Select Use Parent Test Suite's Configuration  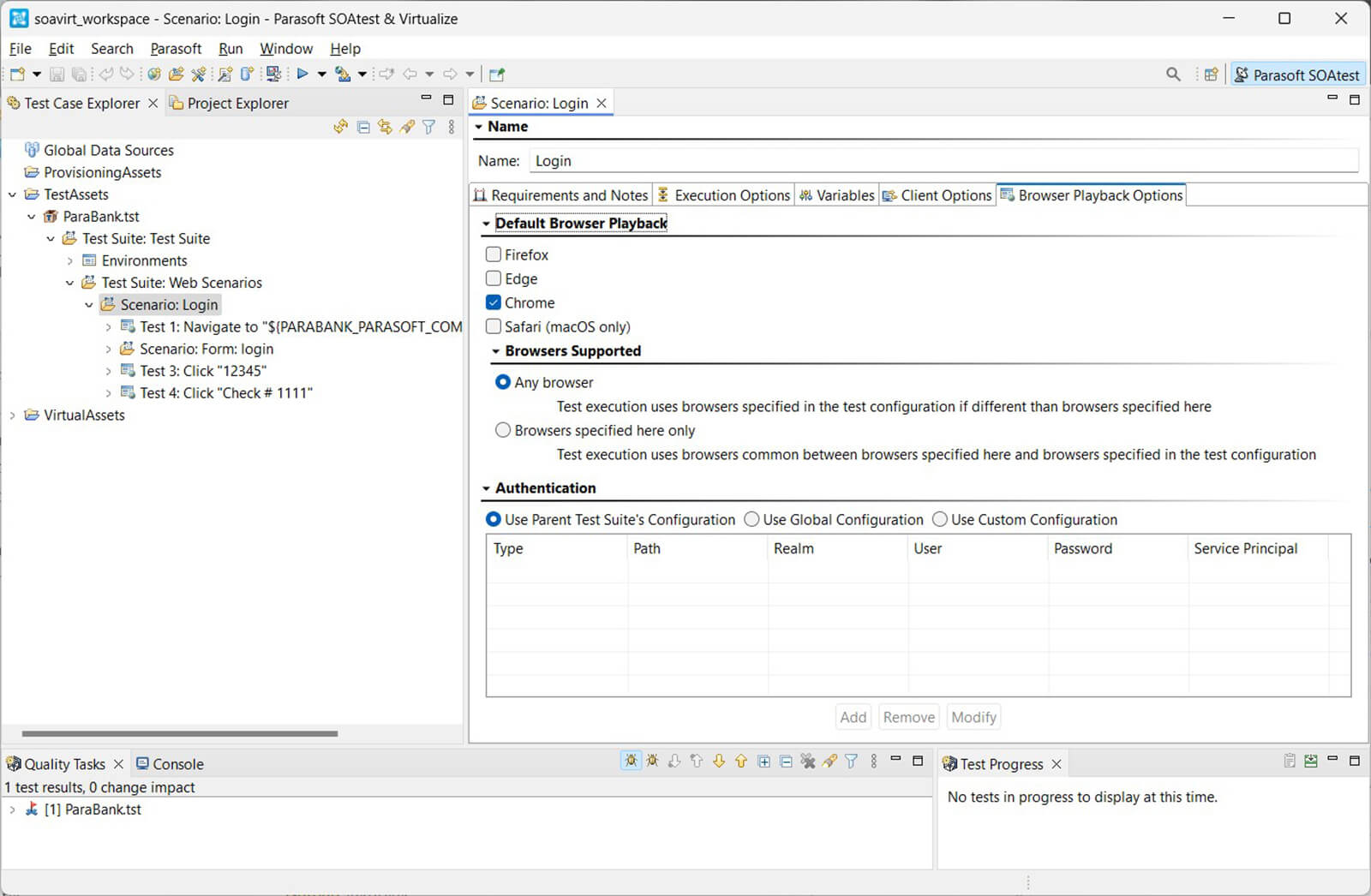tap(494, 519)
